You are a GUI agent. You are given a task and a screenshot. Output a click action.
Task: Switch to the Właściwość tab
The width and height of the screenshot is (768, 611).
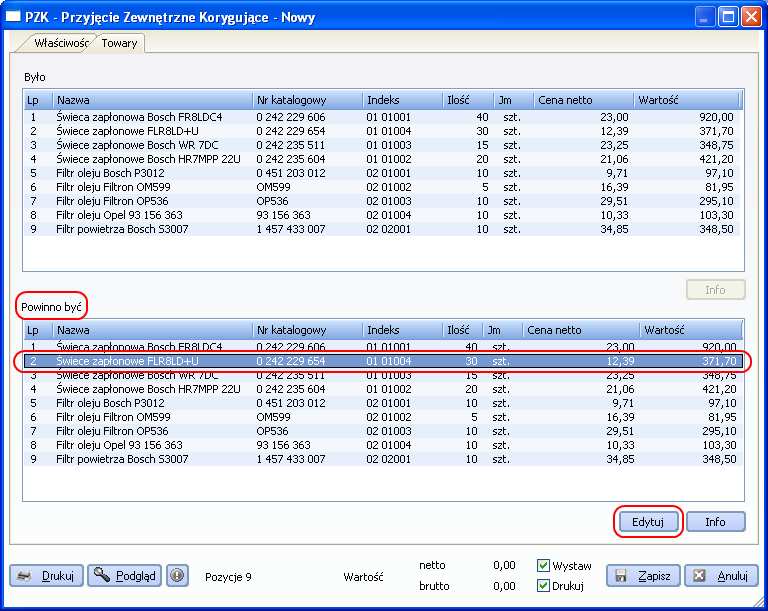[x=61, y=43]
